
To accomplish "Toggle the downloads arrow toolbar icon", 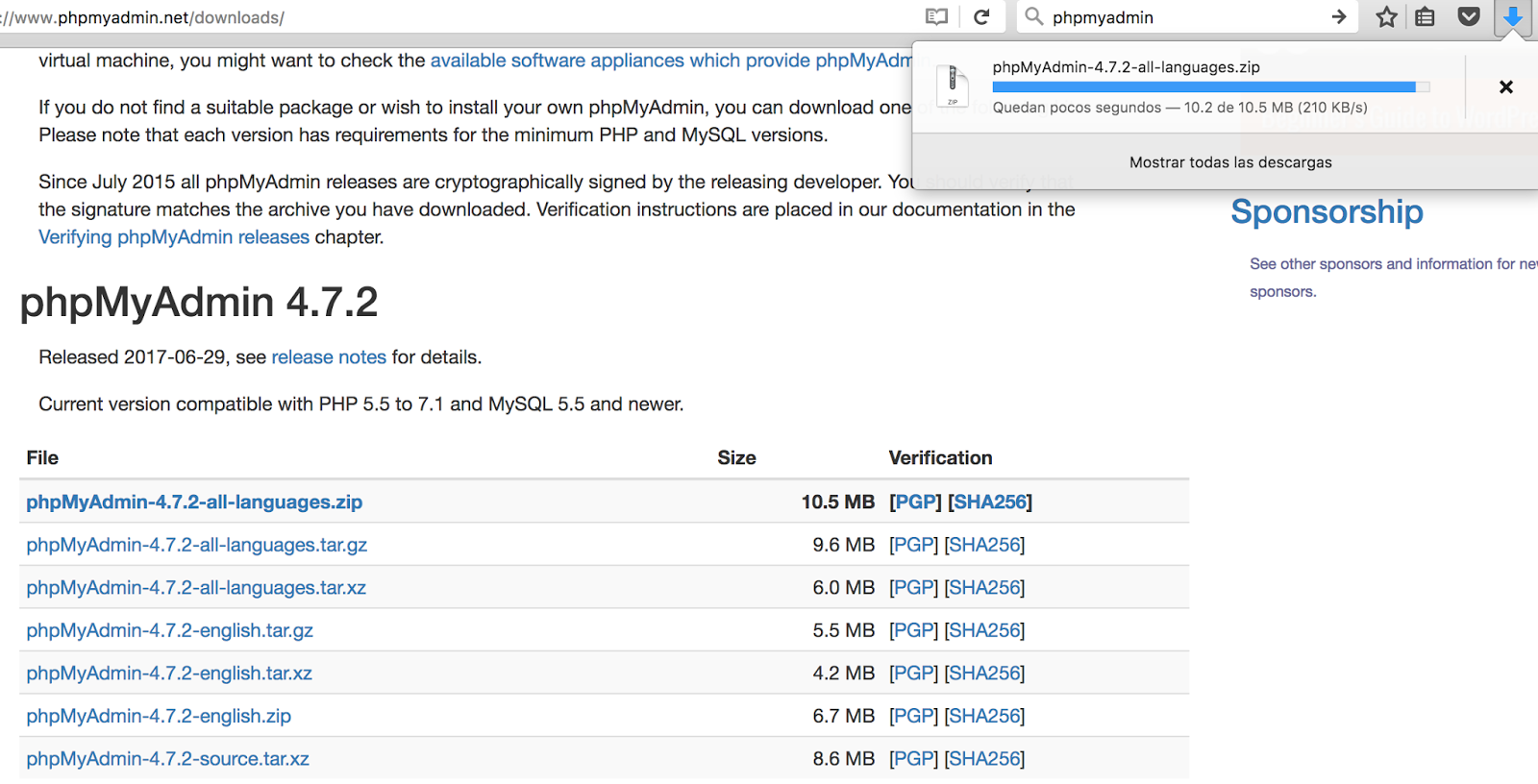I will [x=1513, y=16].
